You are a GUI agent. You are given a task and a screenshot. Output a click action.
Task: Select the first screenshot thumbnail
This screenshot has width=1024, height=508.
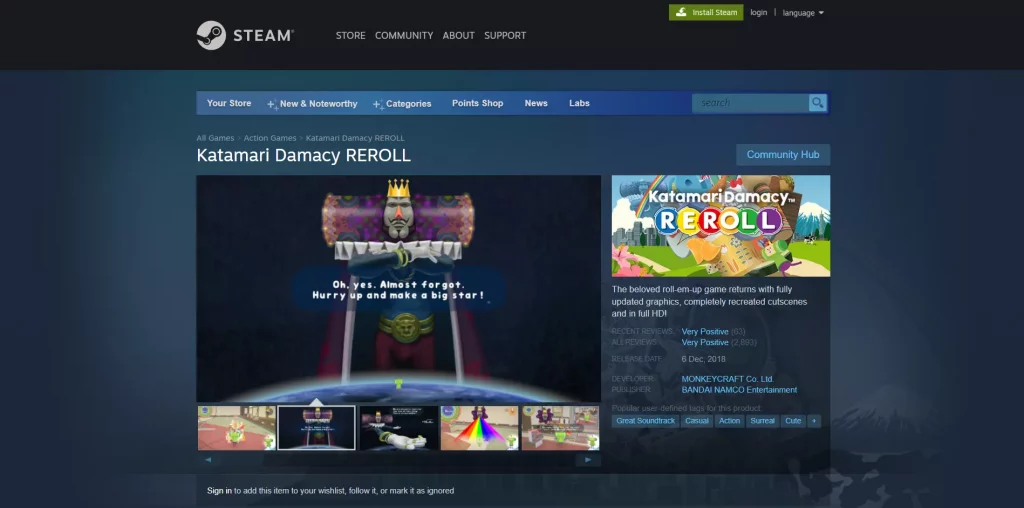coord(237,428)
